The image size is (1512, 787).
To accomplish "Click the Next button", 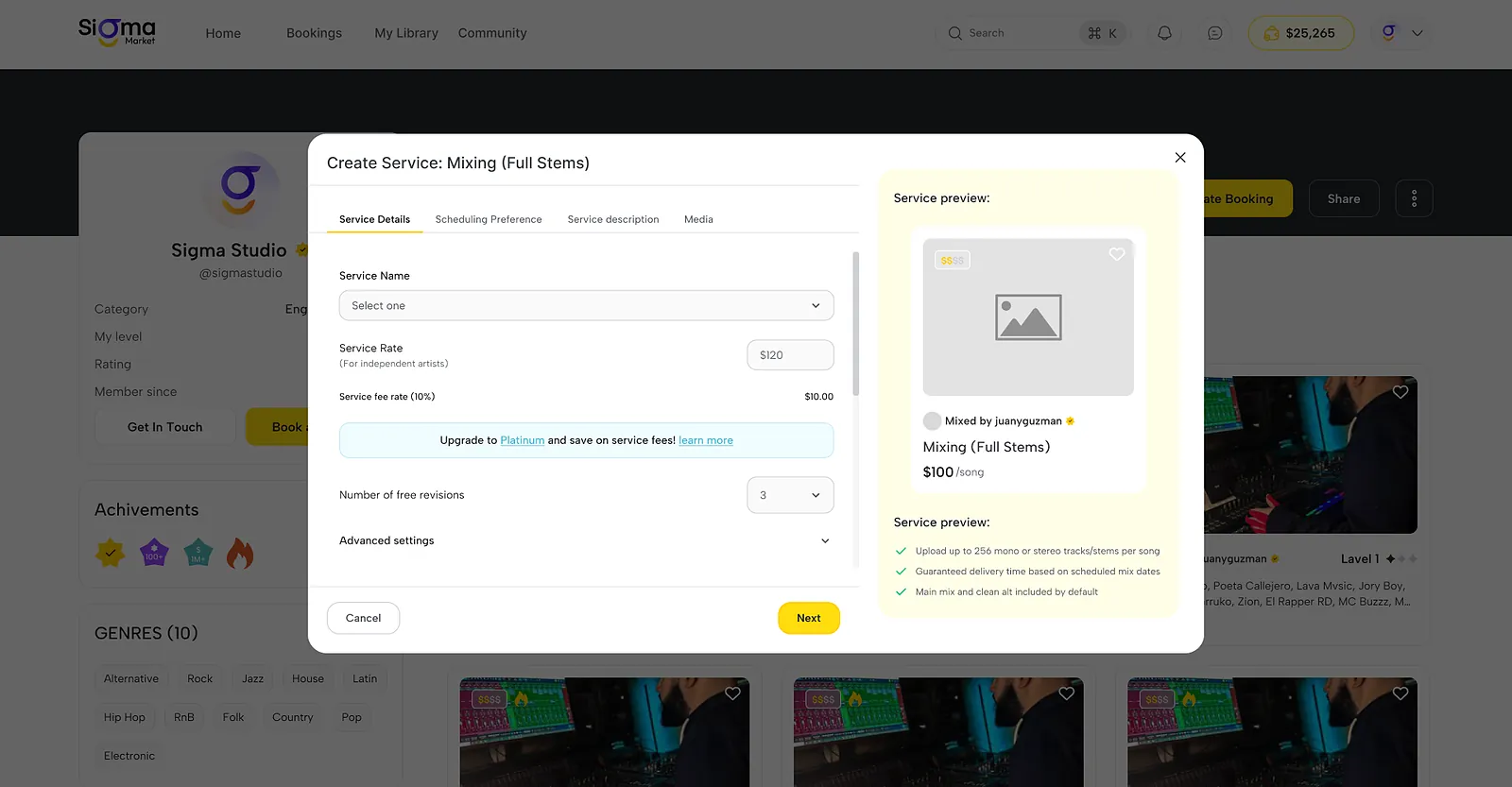I will pyautogui.click(x=809, y=618).
